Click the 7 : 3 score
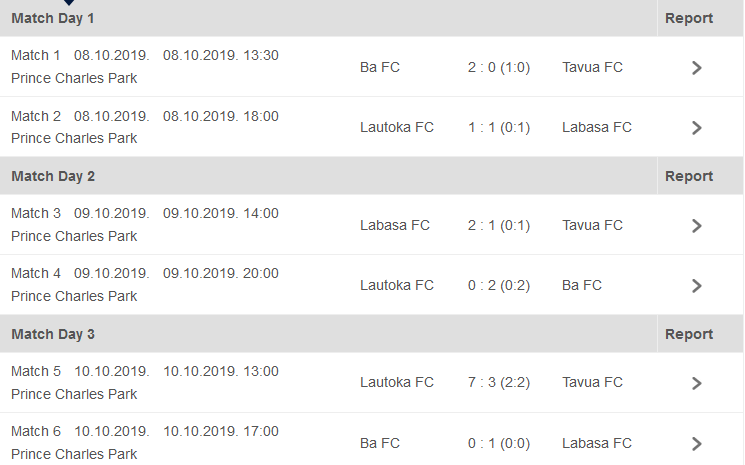The height and width of the screenshot is (465, 745). tap(483, 382)
